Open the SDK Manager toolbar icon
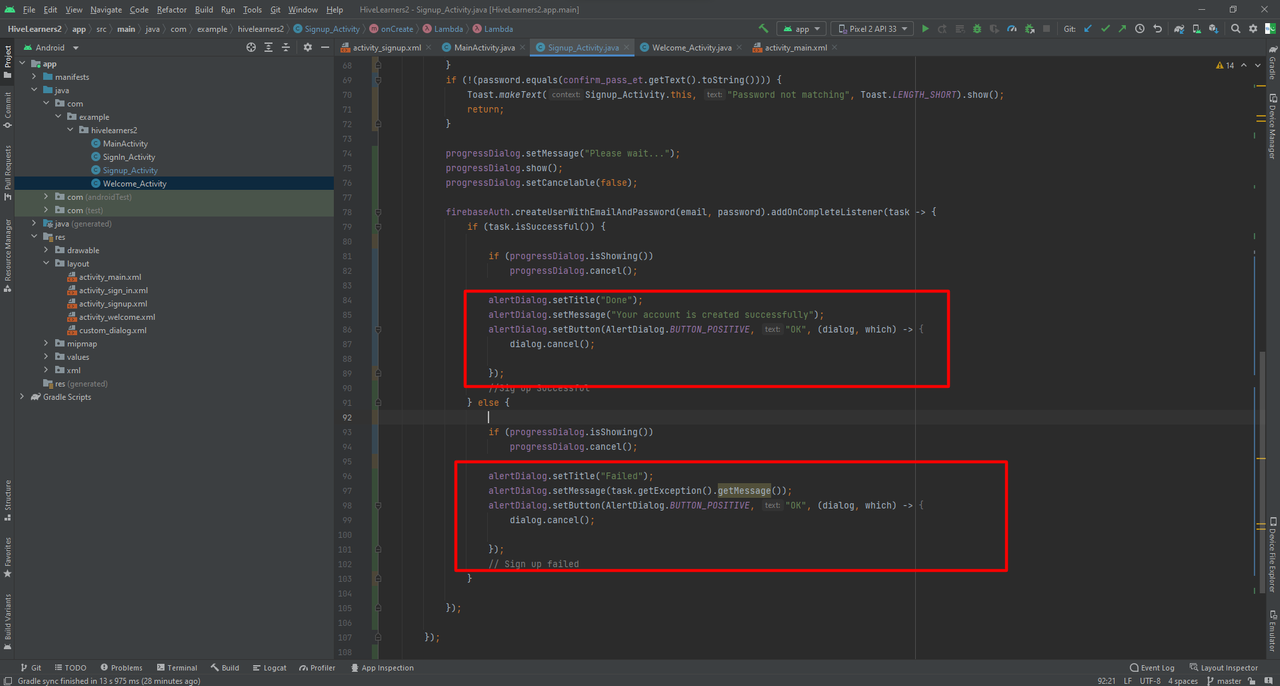1280x686 pixels. (x=1215, y=29)
